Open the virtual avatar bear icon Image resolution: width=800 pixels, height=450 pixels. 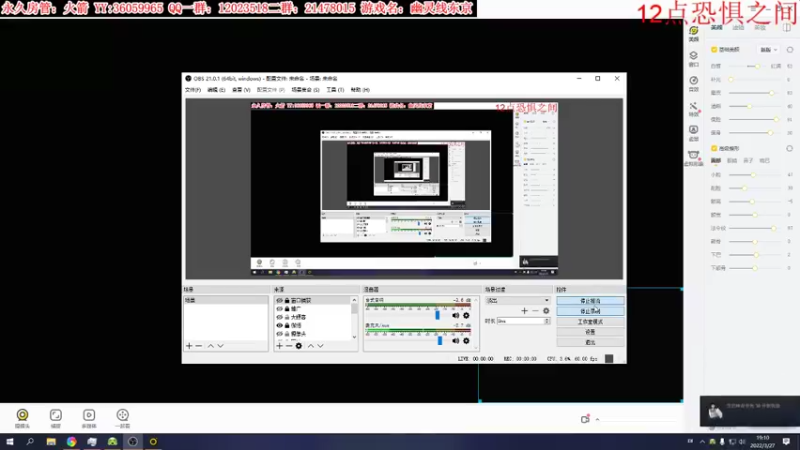[693, 158]
